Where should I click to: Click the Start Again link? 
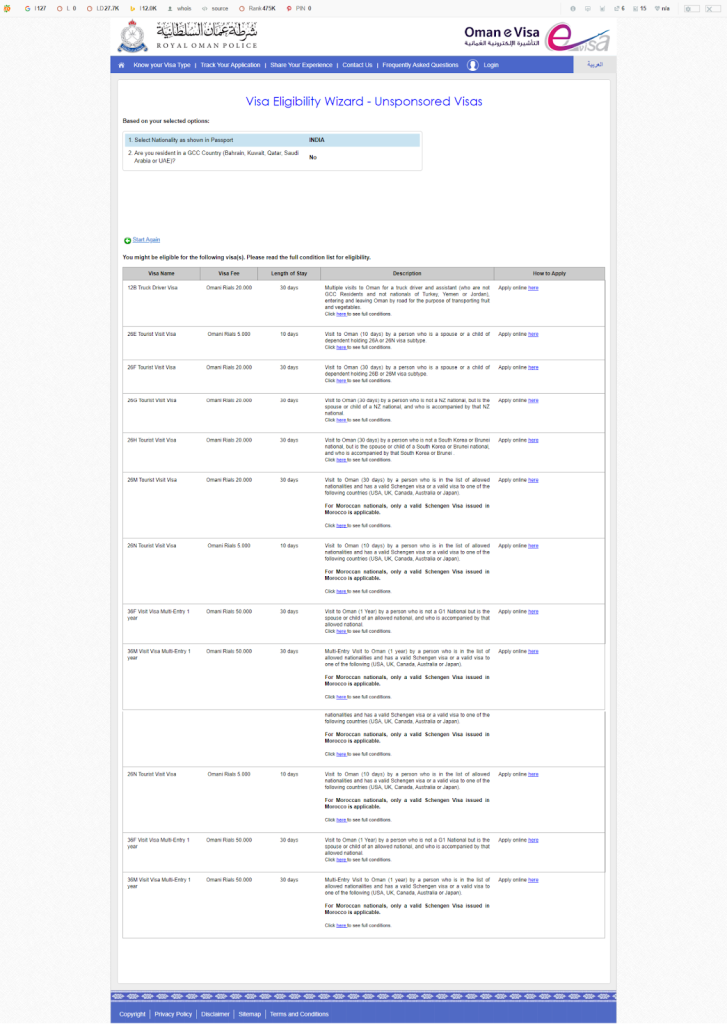pyautogui.click(x=146, y=240)
